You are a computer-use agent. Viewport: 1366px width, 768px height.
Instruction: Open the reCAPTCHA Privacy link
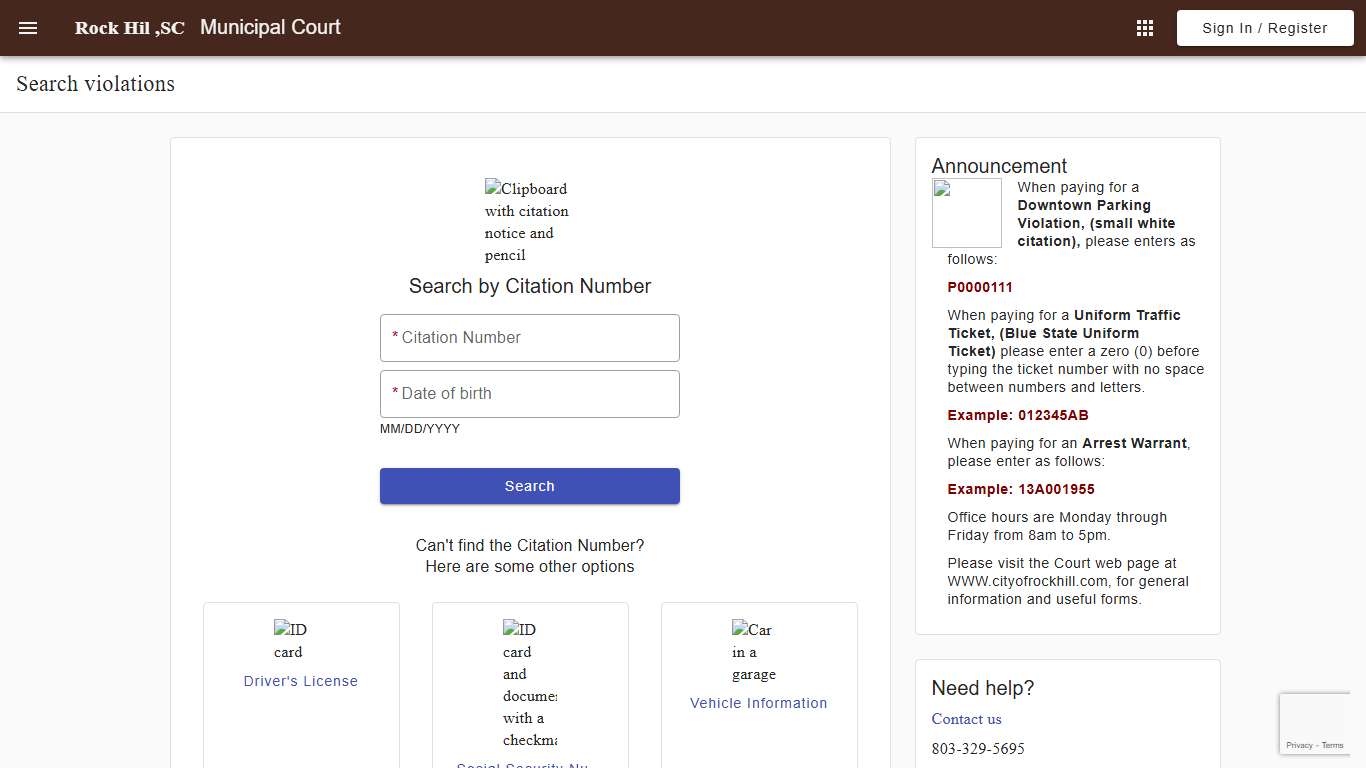[x=1302, y=745]
